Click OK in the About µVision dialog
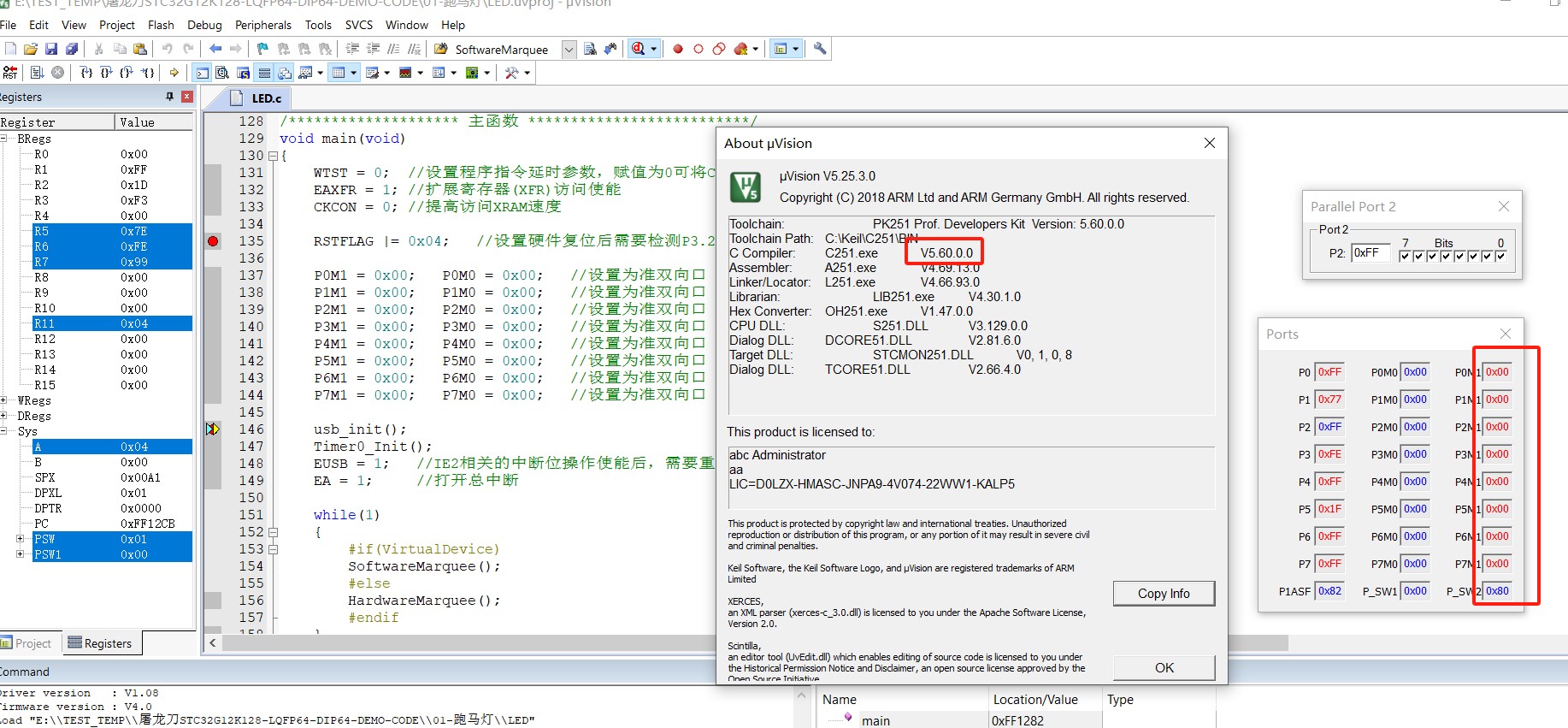 click(x=1164, y=667)
